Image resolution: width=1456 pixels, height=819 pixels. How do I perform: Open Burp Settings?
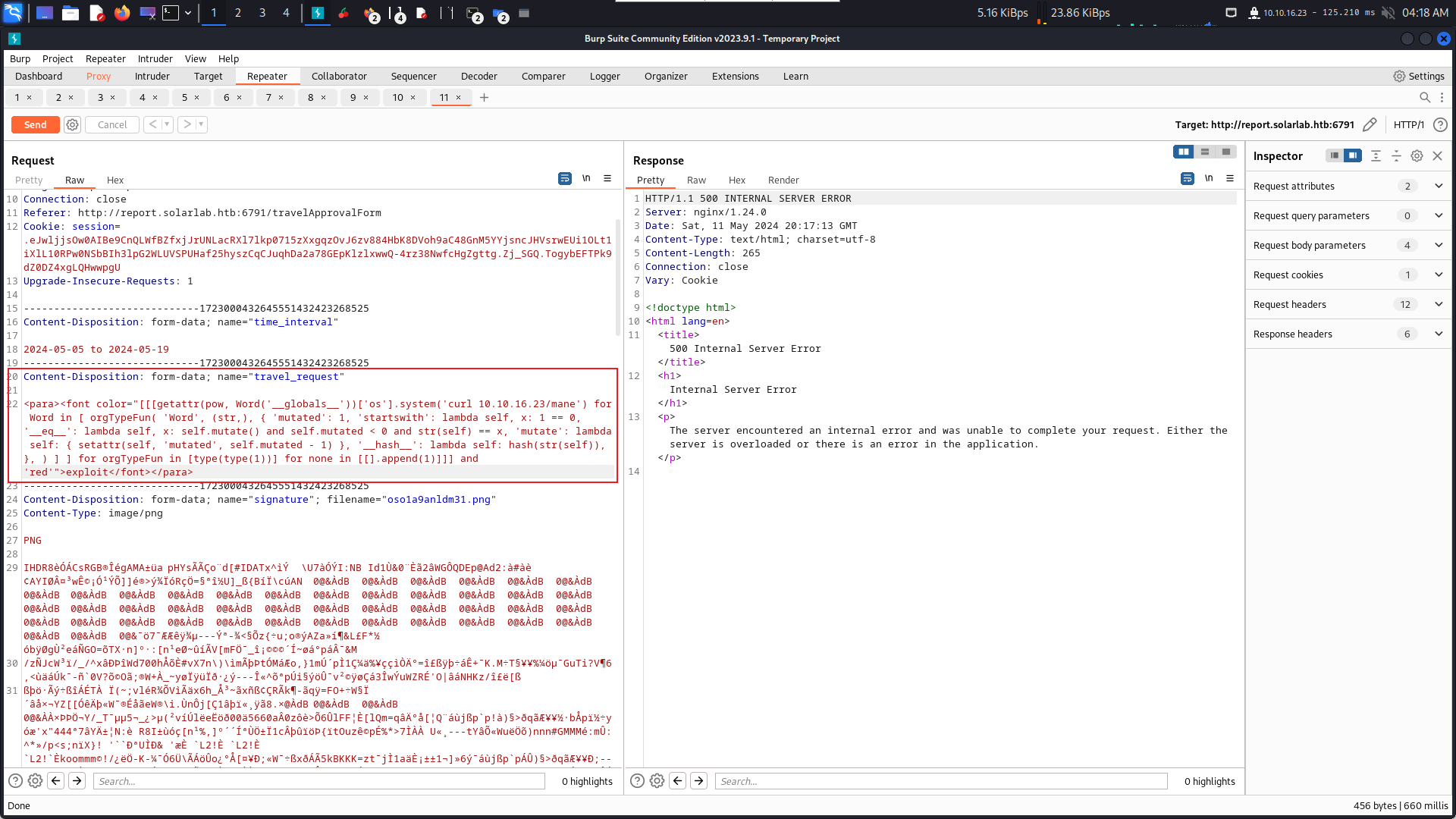[1419, 76]
